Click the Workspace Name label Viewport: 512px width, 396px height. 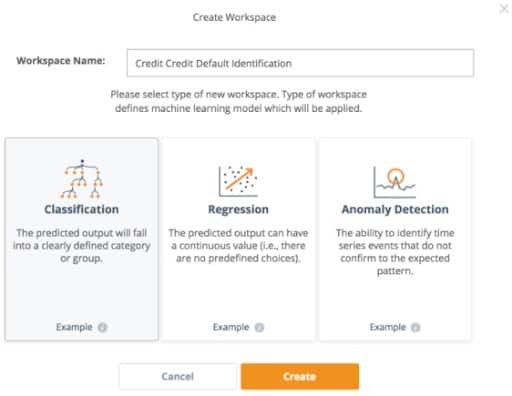click(x=61, y=61)
